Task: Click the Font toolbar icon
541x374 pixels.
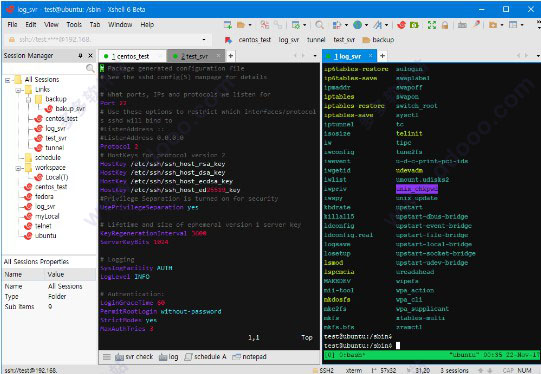Action: point(378,25)
